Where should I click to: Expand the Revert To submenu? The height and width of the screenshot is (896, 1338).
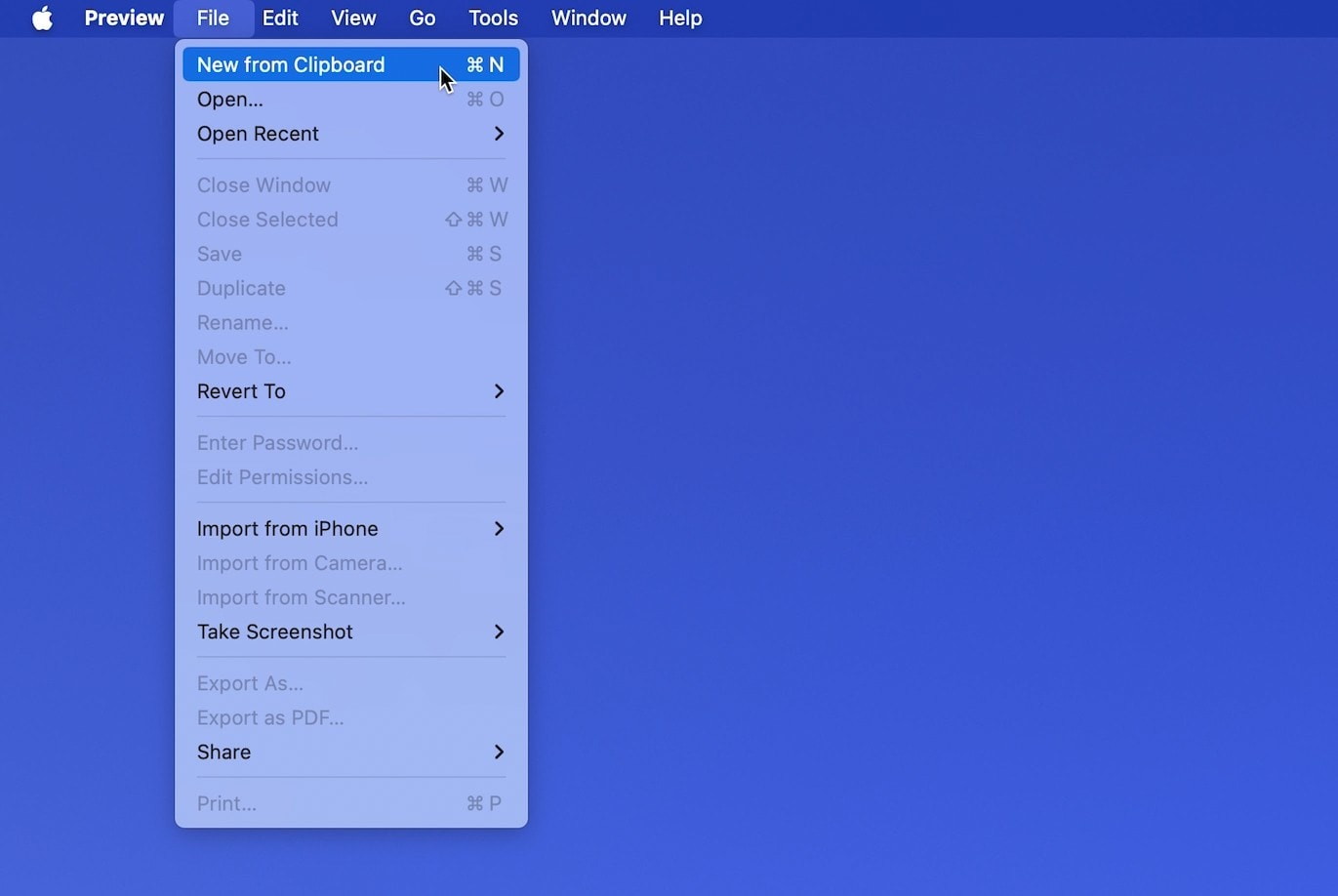pyautogui.click(x=351, y=391)
